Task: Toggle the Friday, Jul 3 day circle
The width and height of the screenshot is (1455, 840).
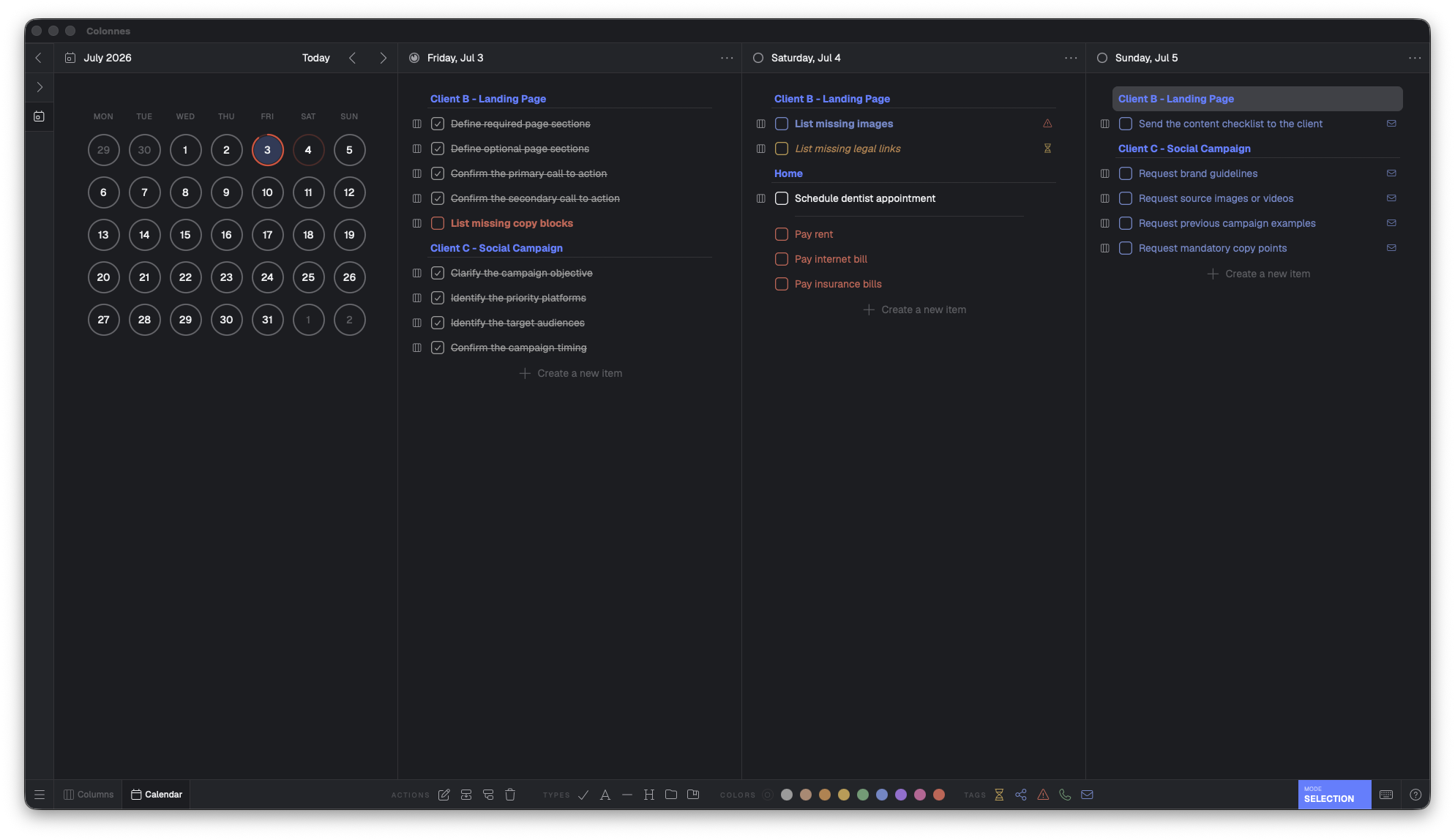Action: click(x=414, y=58)
